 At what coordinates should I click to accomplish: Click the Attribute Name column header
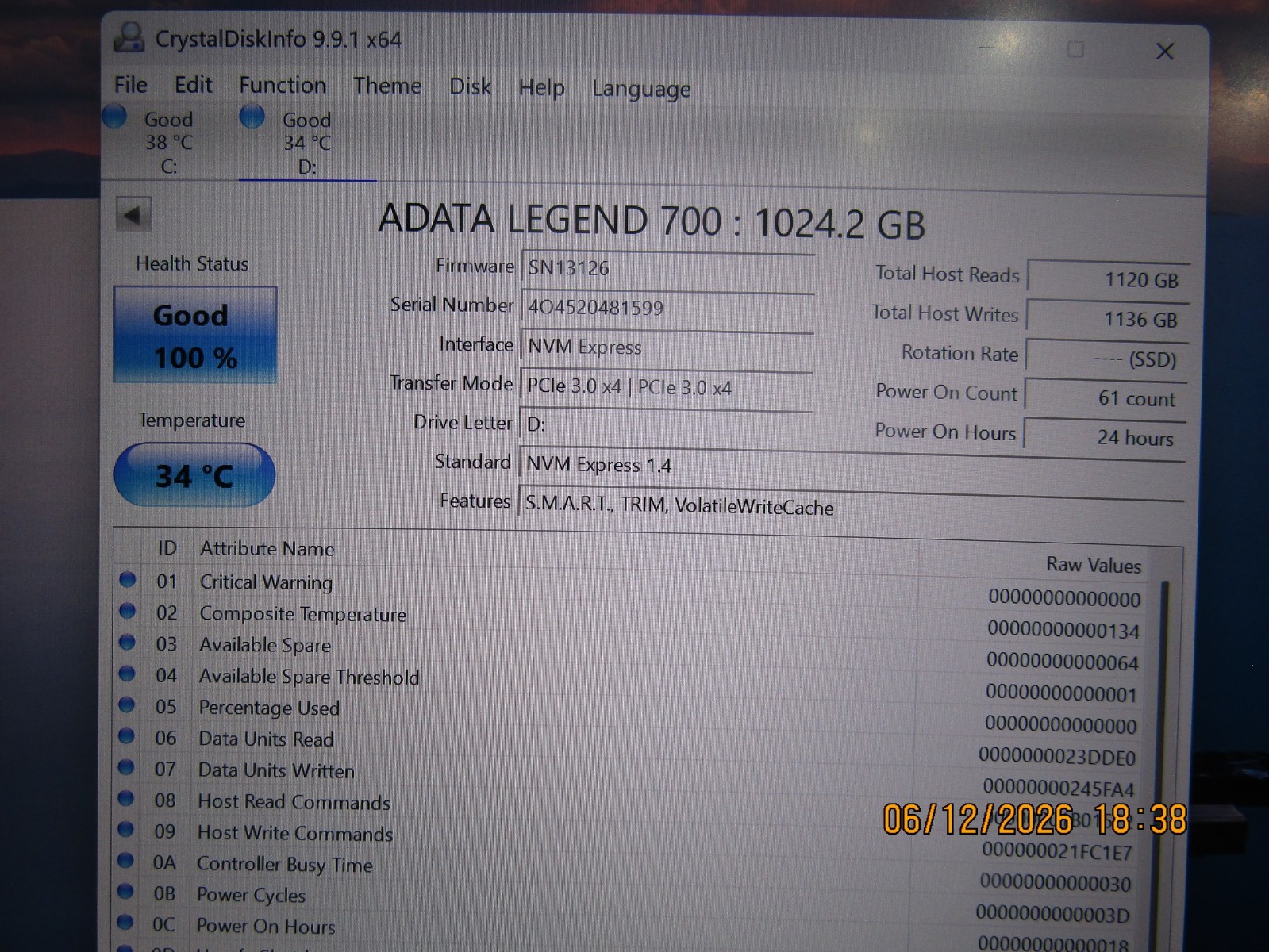point(267,548)
